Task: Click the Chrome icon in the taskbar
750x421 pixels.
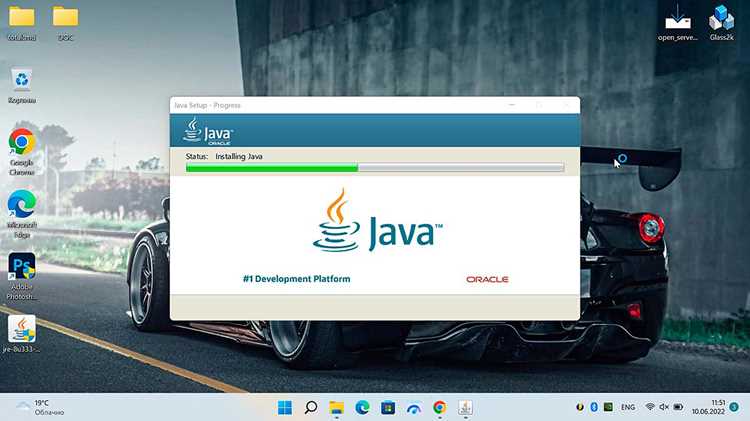Action: 440,408
